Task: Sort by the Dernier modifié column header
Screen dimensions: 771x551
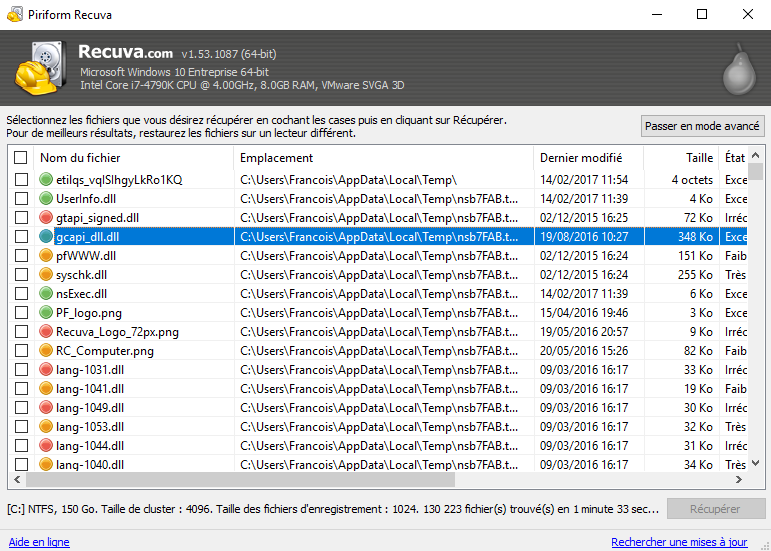Action: pos(589,158)
